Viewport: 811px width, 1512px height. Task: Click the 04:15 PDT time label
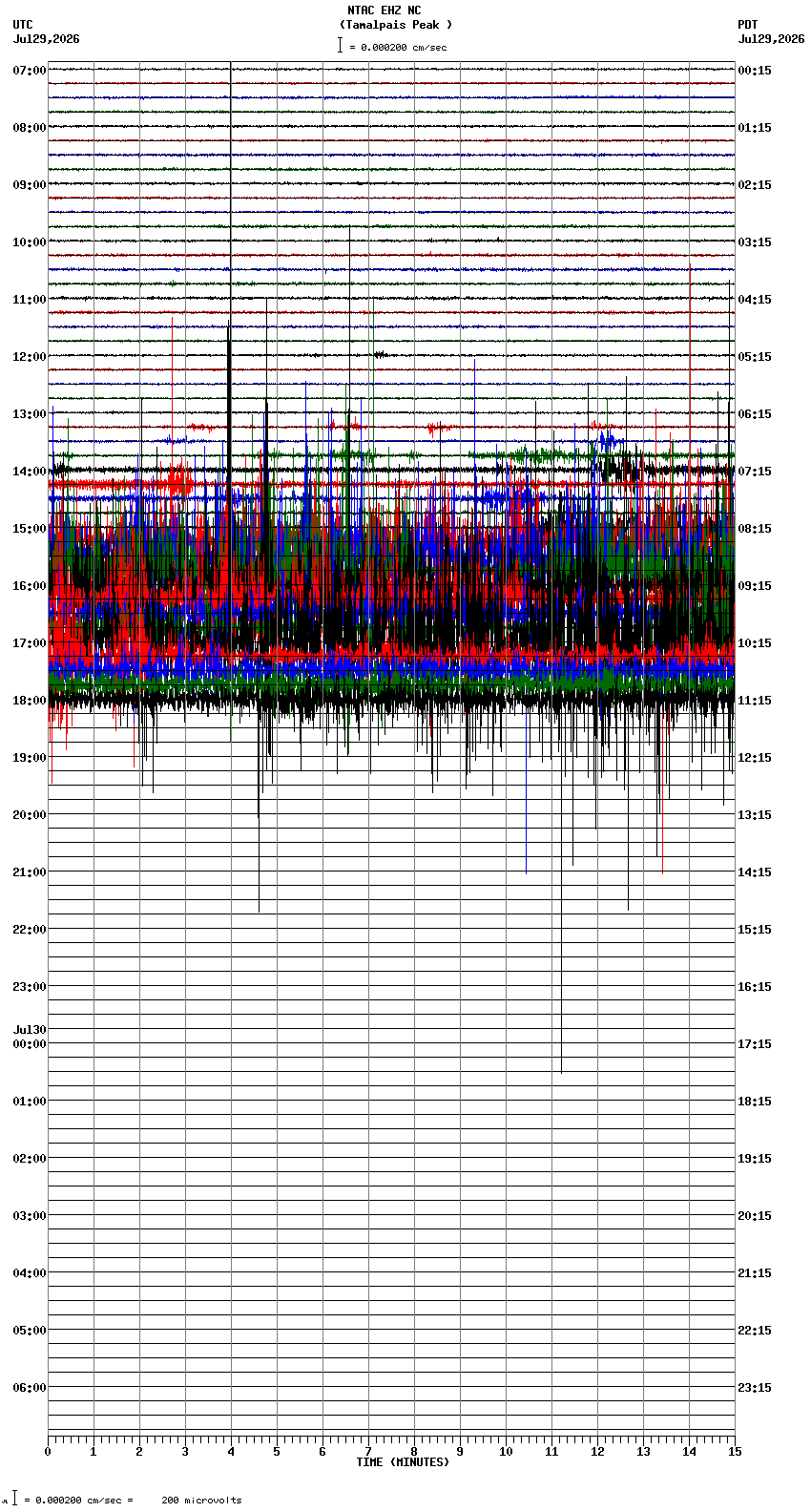[755, 300]
